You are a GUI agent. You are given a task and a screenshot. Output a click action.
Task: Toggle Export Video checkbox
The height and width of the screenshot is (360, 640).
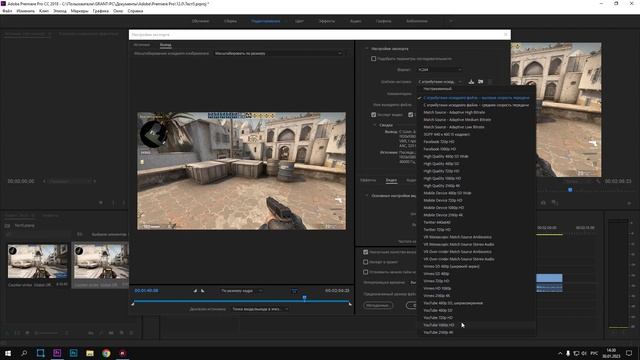coord(373,115)
